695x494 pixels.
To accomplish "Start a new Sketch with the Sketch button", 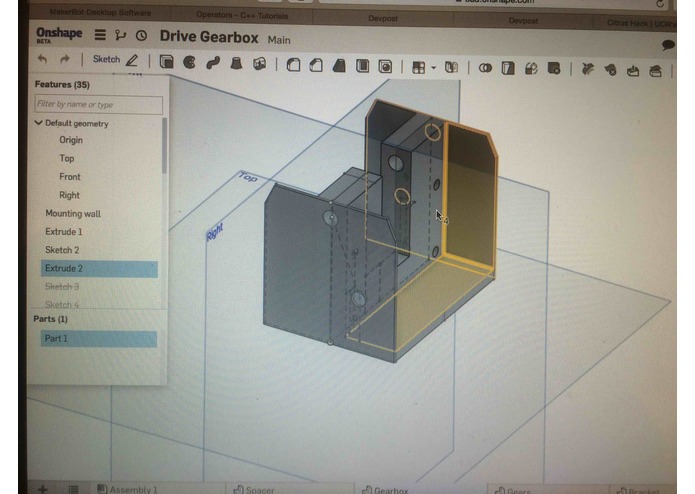I will point(115,60).
